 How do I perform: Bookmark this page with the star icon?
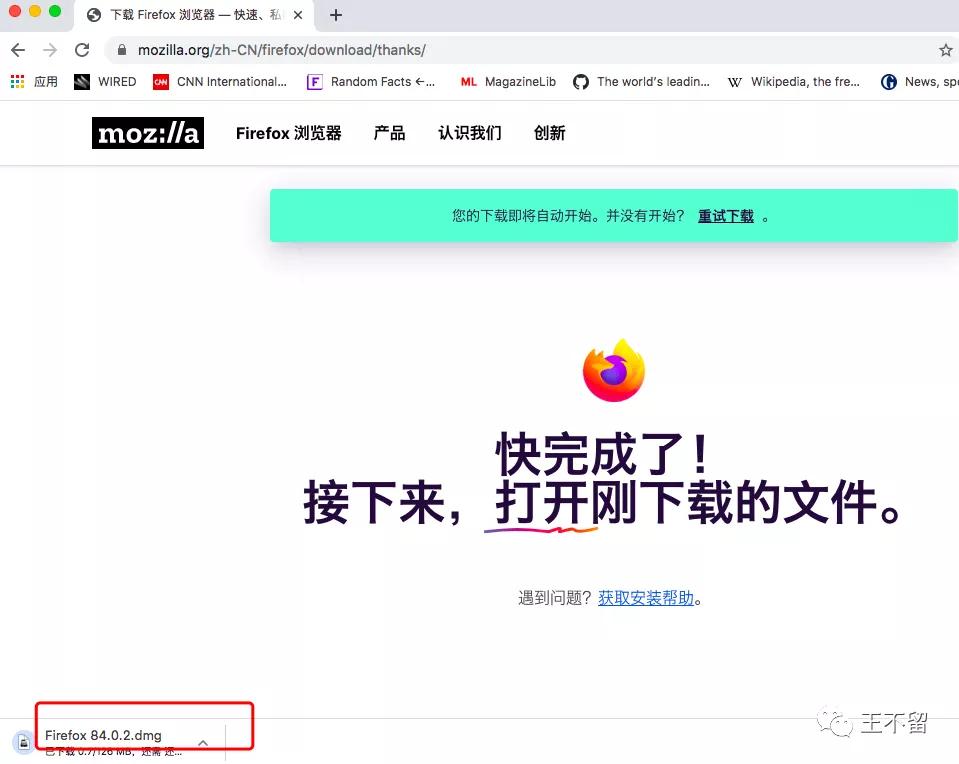(x=946, y=50)
